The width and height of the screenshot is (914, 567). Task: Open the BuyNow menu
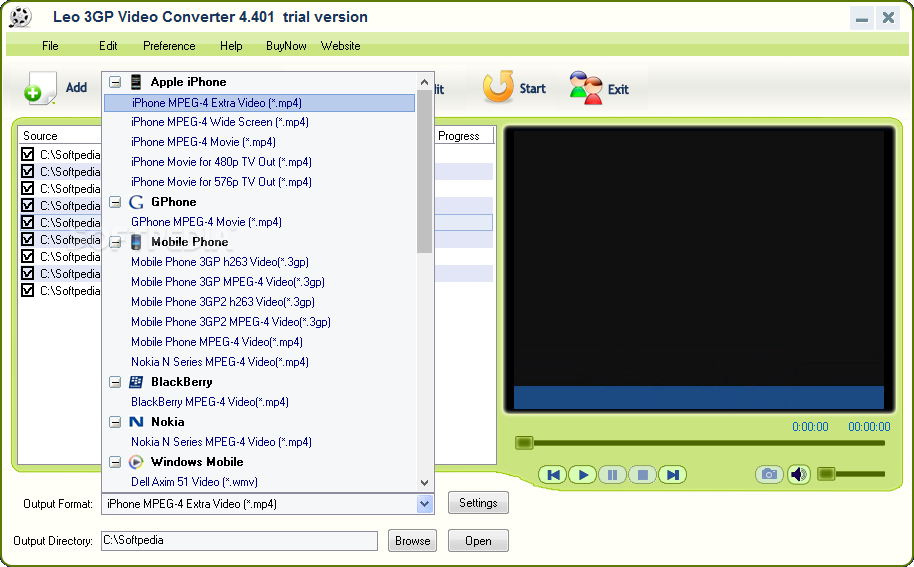286,46
